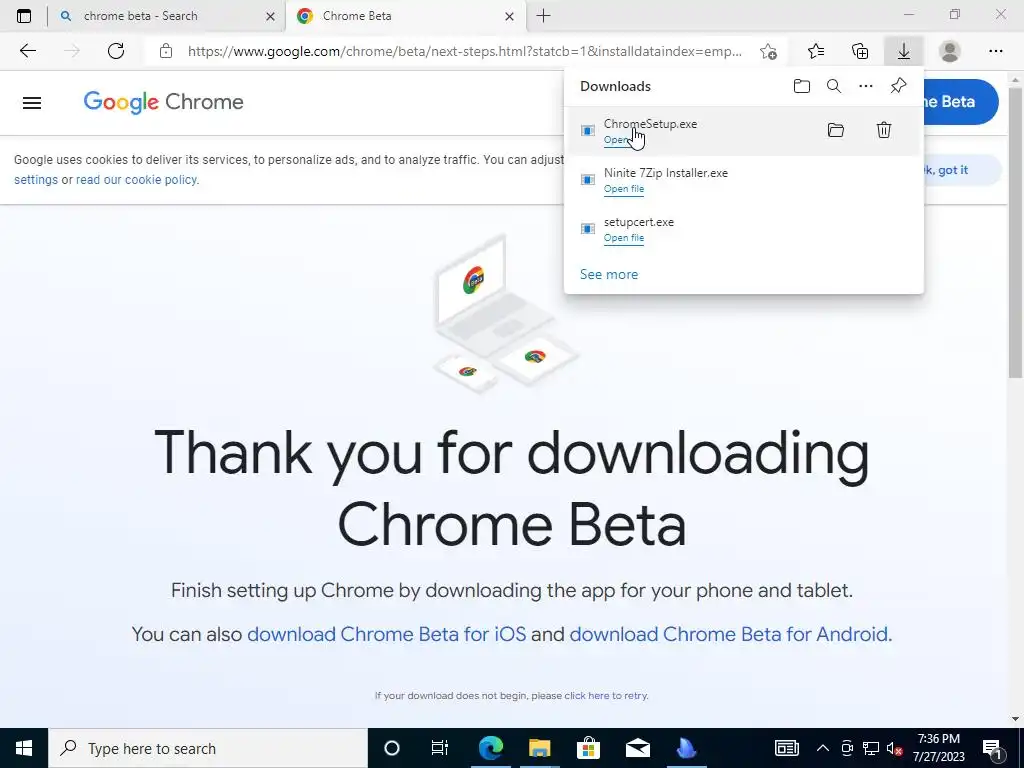
Task: Open File Explorer from taskbar
Action: point(539,748)
